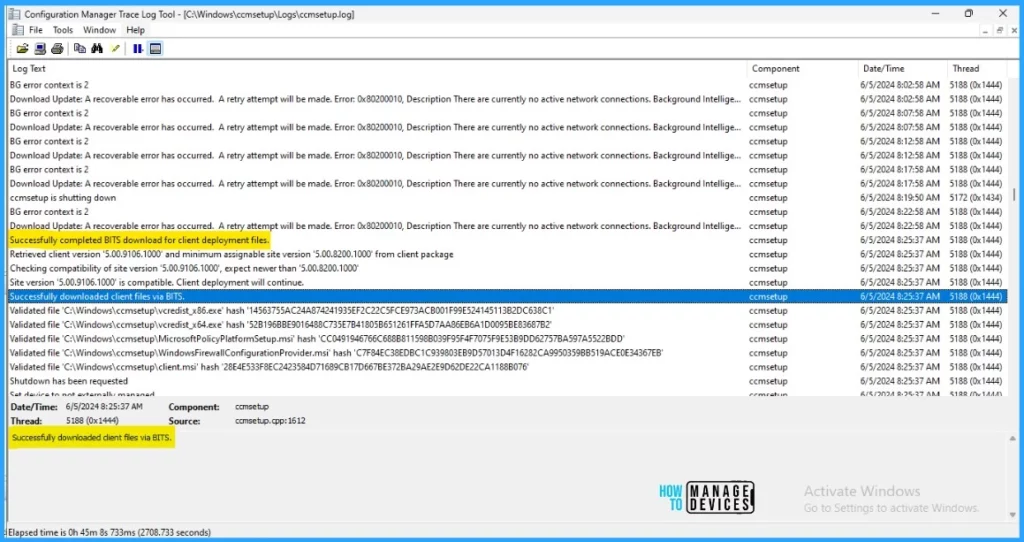
Task: Select the 'WindowsFirewallConfigurationProvider.msi' validated row
Action: (507, 353)
